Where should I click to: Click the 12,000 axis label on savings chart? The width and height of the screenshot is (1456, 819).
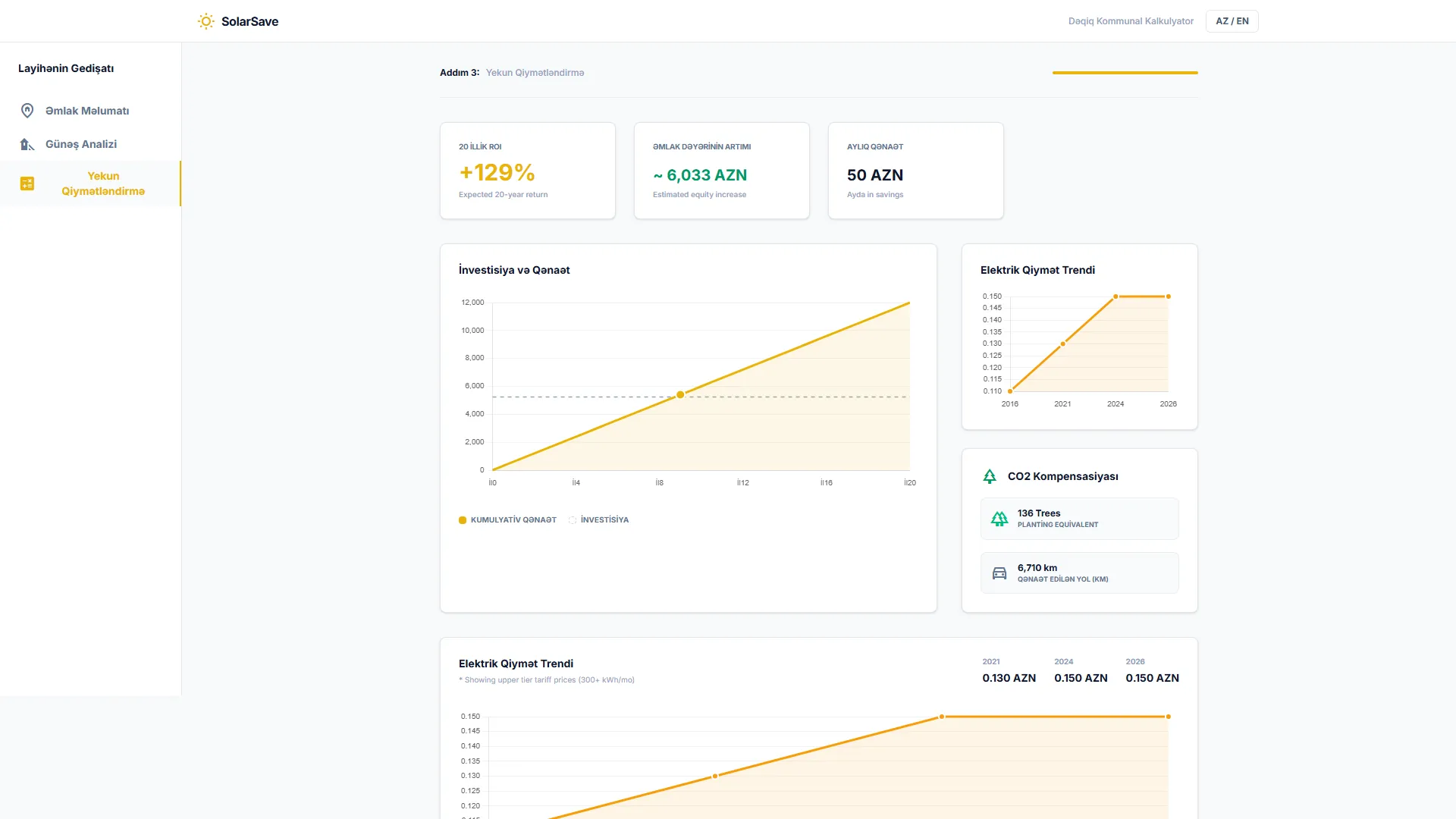coord(472,303)
